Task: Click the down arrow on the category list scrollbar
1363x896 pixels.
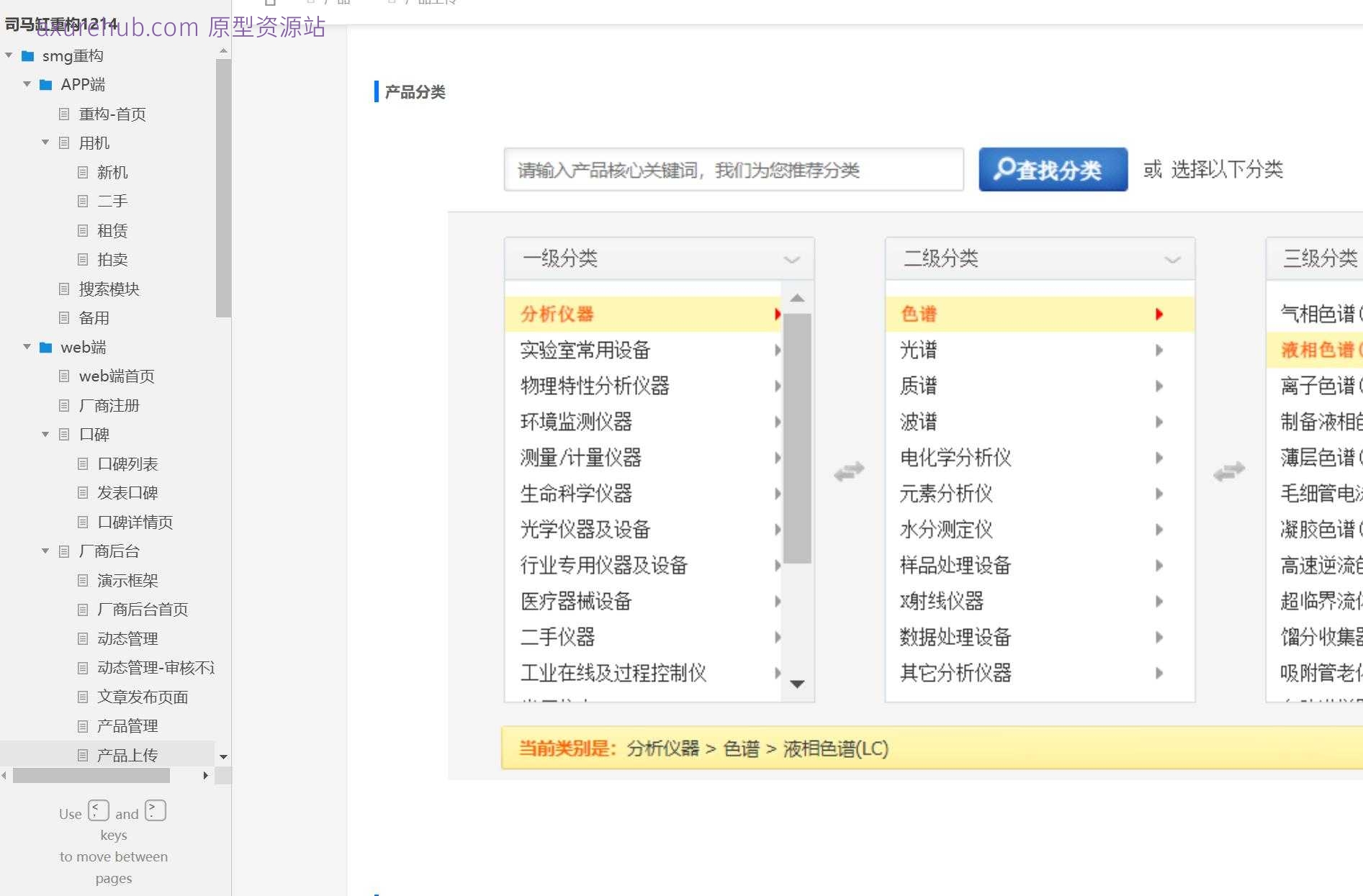Action: pyautogui.click(x=797, y=684)
